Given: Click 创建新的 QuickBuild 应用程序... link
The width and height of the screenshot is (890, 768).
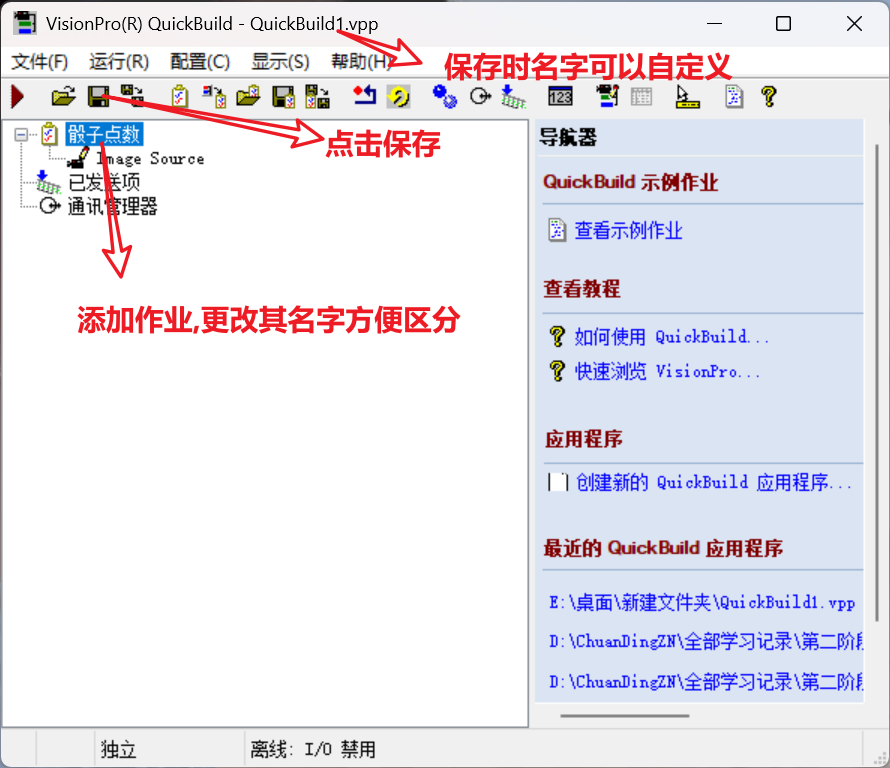Looking at the screenshot, I should click(714, 482).
